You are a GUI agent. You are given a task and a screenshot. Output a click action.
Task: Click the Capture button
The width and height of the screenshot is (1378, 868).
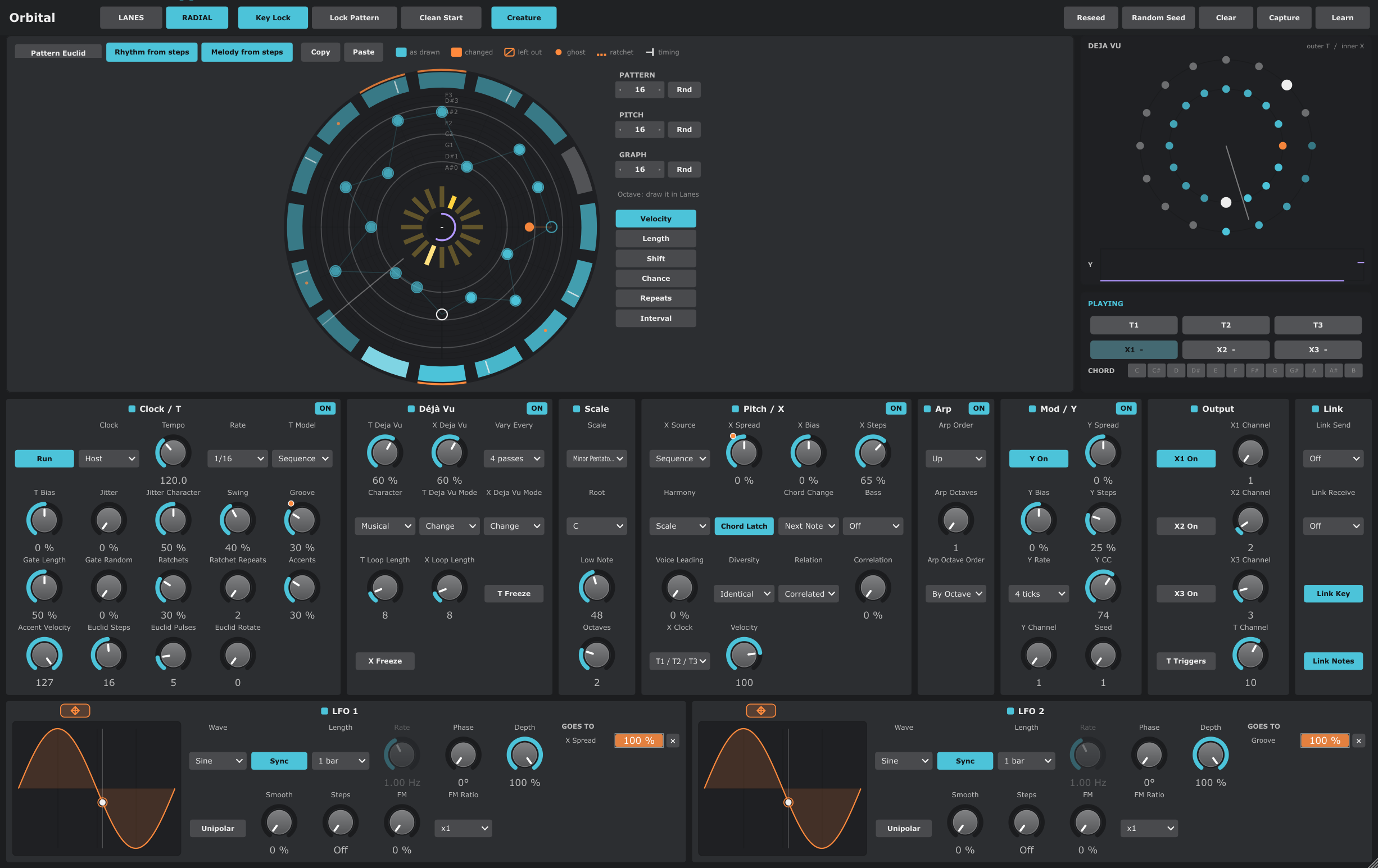1284,18
